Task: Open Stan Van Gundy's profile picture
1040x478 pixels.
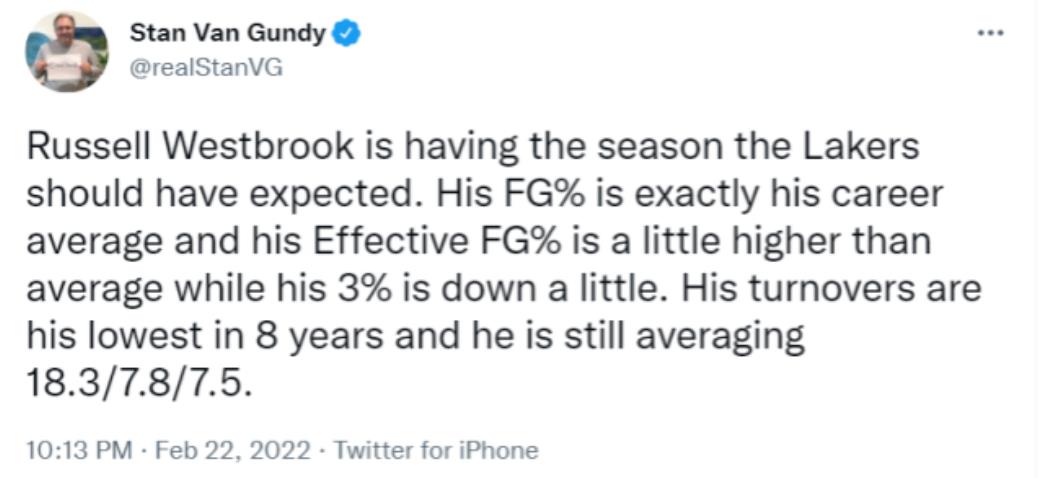Action: (68, 51)
